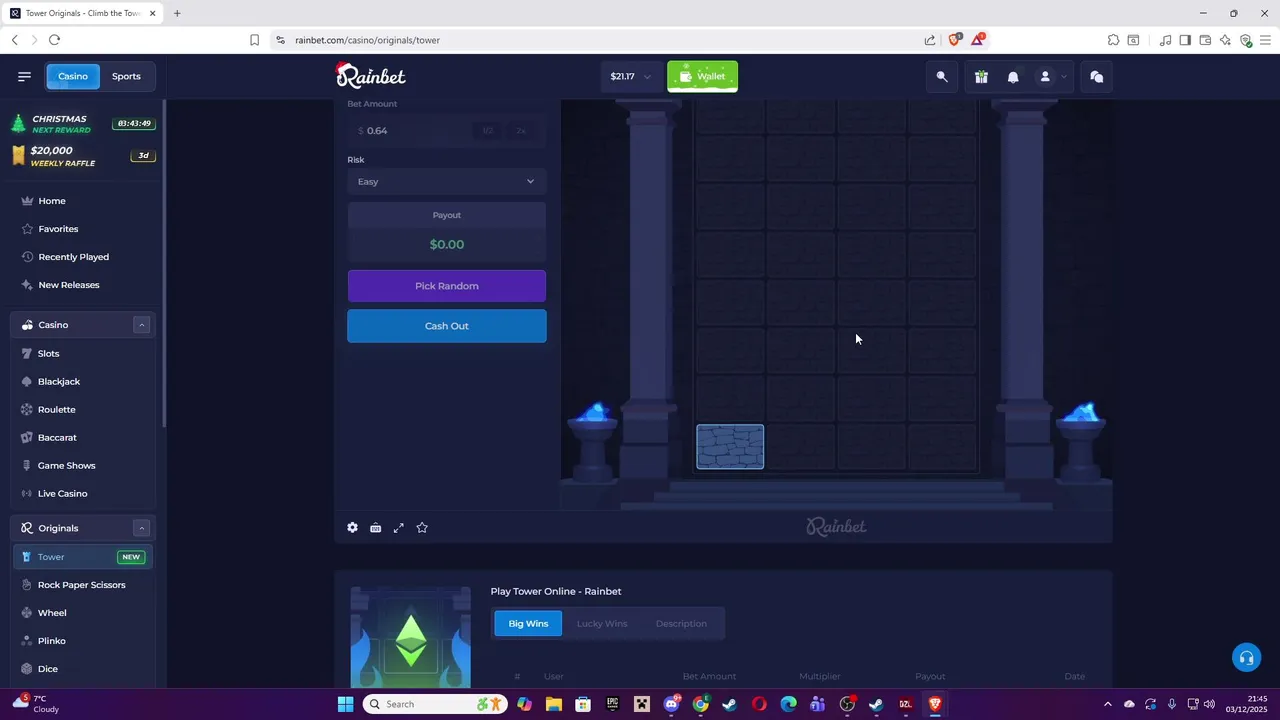Select the Lucky Wins tab
Image resolution: width=1280 pixels, height=720 pixels.
[x=602, y=624]
